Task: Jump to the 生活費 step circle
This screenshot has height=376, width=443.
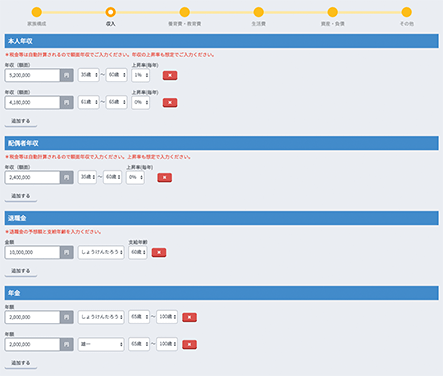Action: coord(258,12)
